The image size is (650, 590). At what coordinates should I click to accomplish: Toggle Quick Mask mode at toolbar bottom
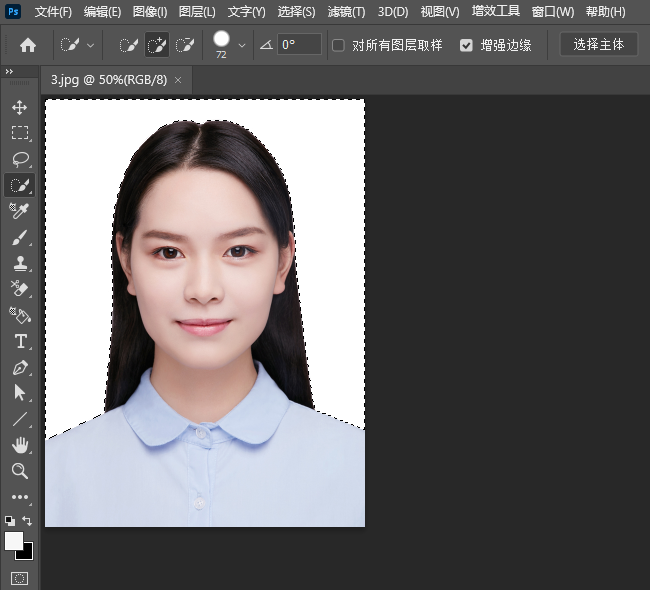20,578
